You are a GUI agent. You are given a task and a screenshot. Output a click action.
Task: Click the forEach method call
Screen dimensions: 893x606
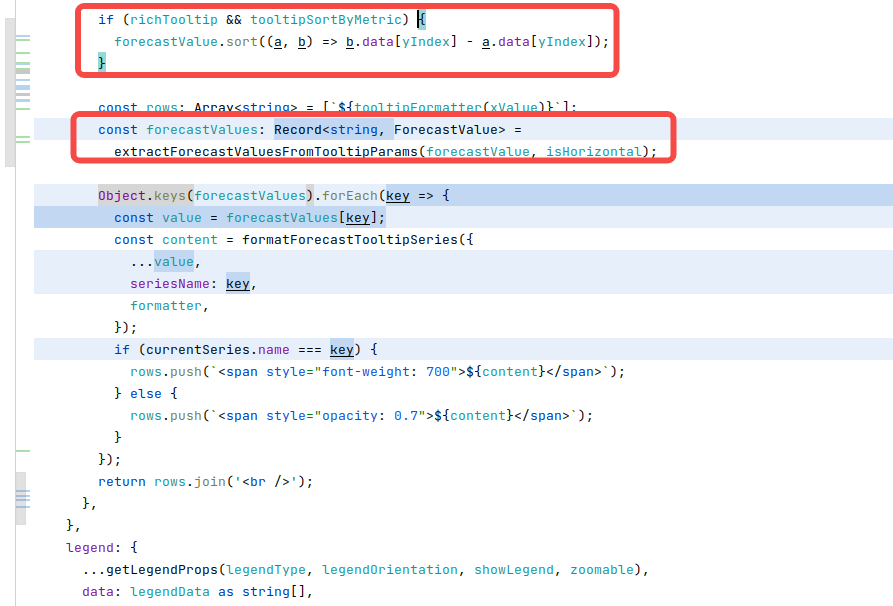click(x=350, y=196)
